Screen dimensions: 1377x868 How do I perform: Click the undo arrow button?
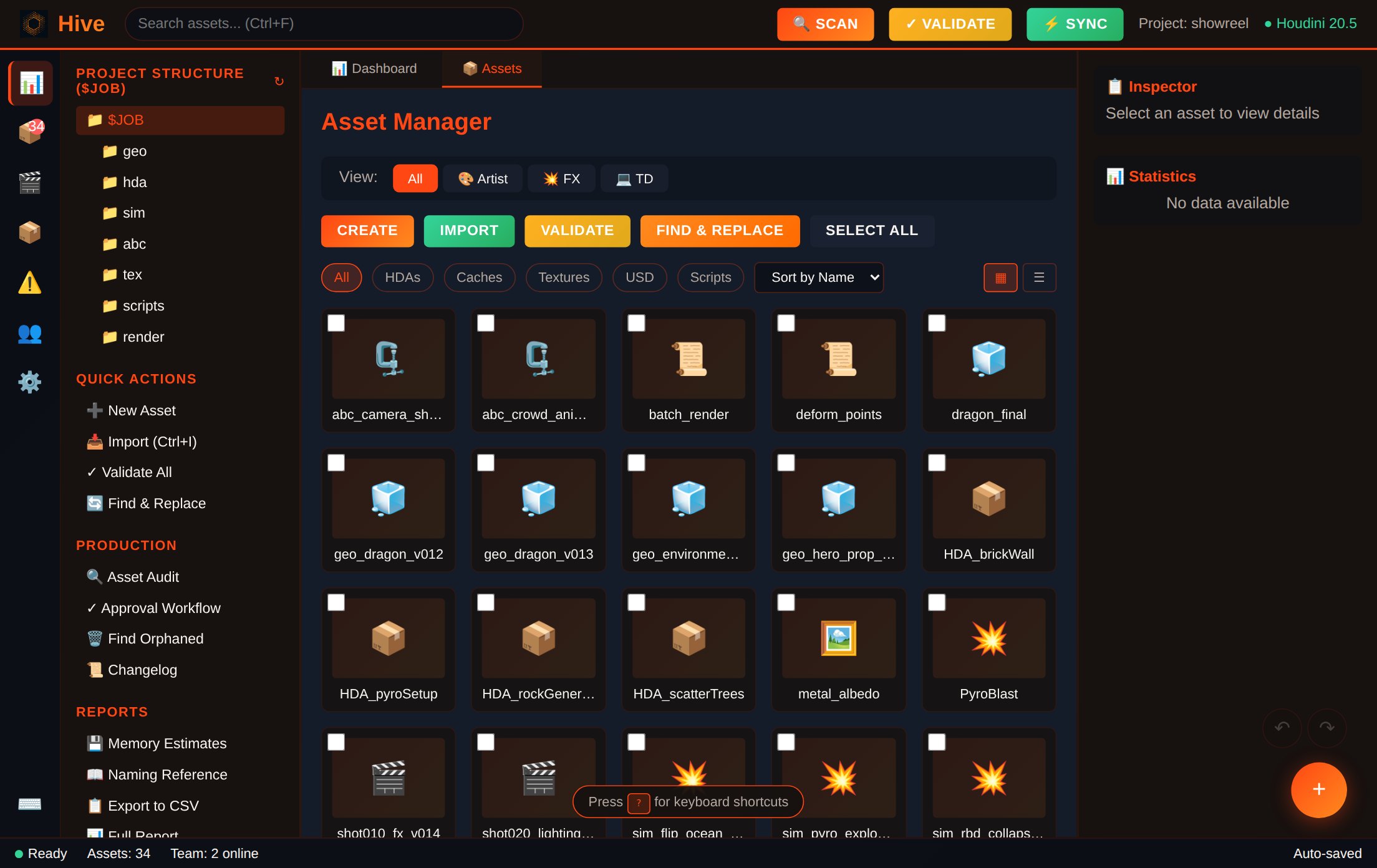1282,728
